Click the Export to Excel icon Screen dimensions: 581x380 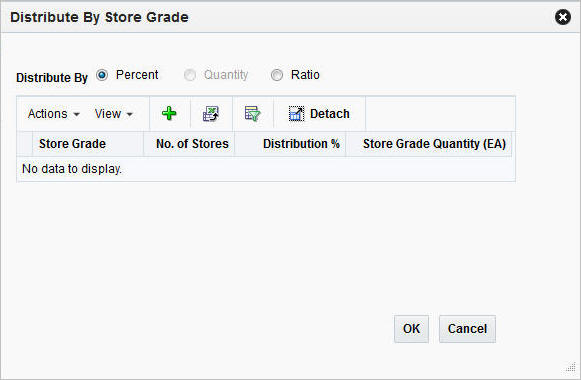[x=210, y=113]
